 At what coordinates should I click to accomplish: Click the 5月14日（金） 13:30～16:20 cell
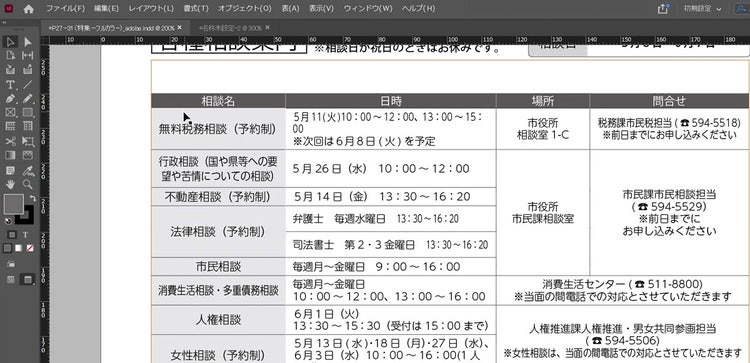pyautogui.click(x=390, y=197)
